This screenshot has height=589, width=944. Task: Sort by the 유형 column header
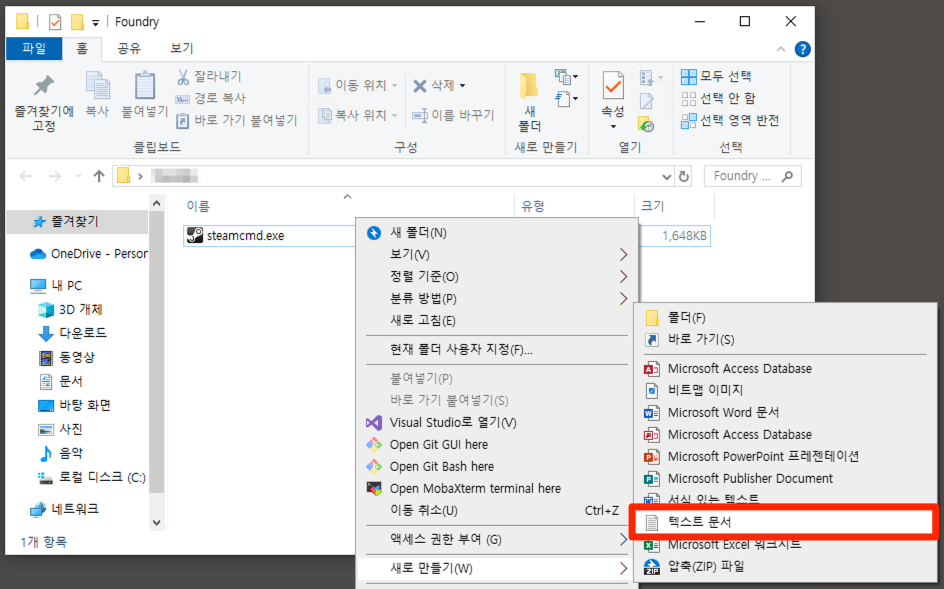point(533,206)
